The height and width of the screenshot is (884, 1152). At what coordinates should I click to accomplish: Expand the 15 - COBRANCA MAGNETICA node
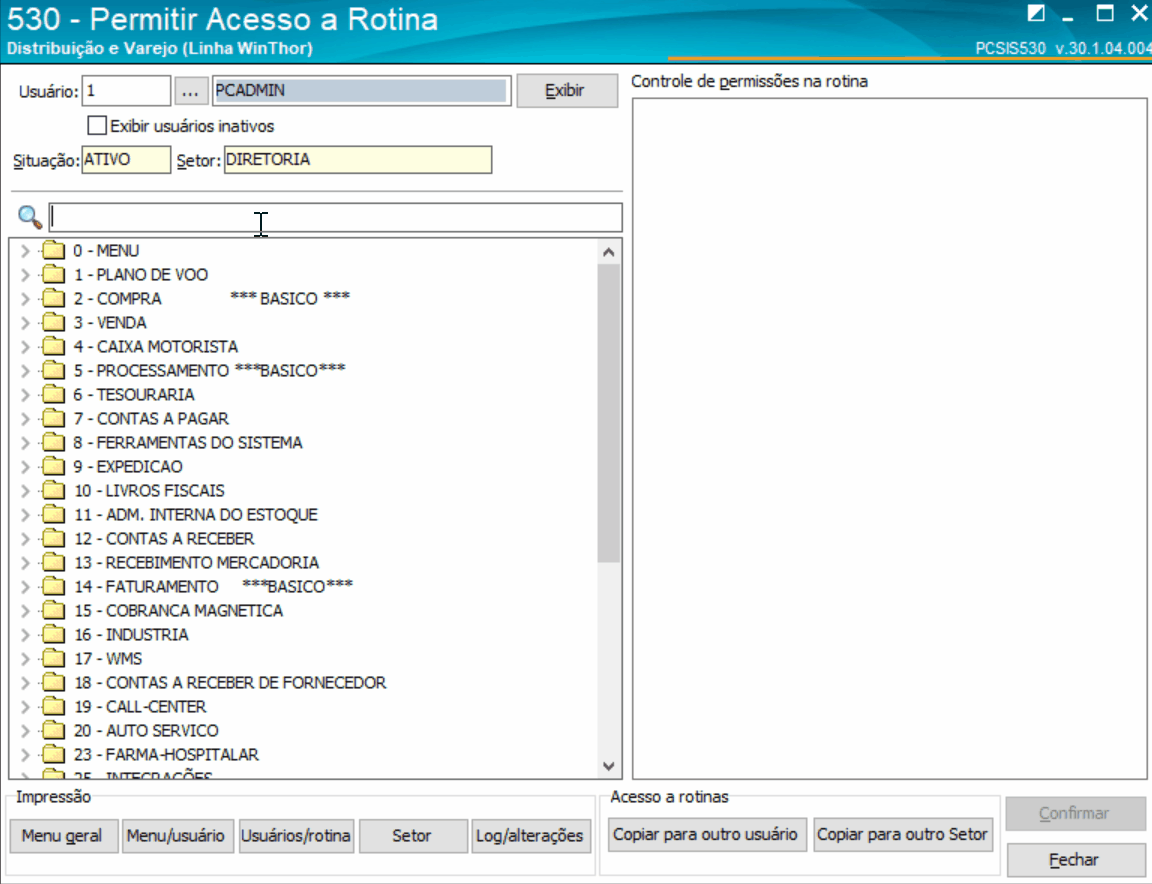pyautogui.click(x=25, y=611)
